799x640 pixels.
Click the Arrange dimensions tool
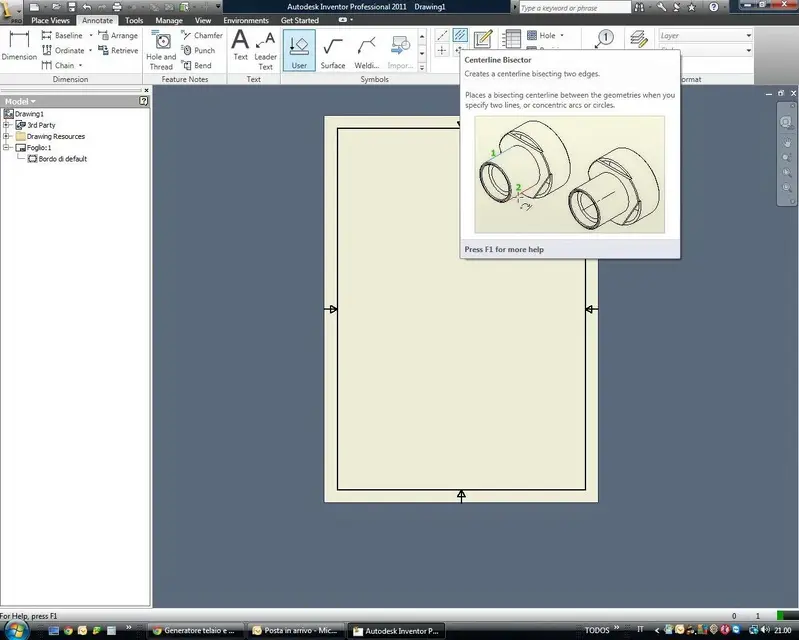point(118,35)
